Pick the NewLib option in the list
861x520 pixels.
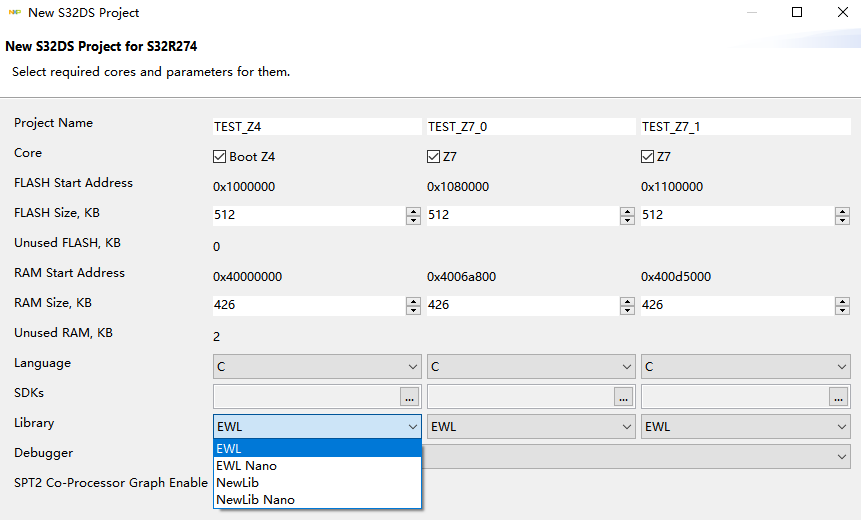point(237,483)
